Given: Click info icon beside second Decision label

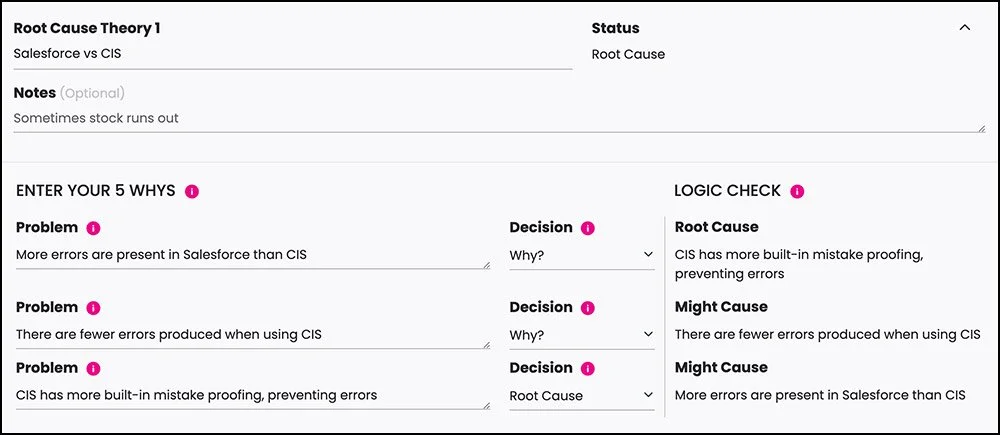Looking at the screenshot, I should (588, 308).
